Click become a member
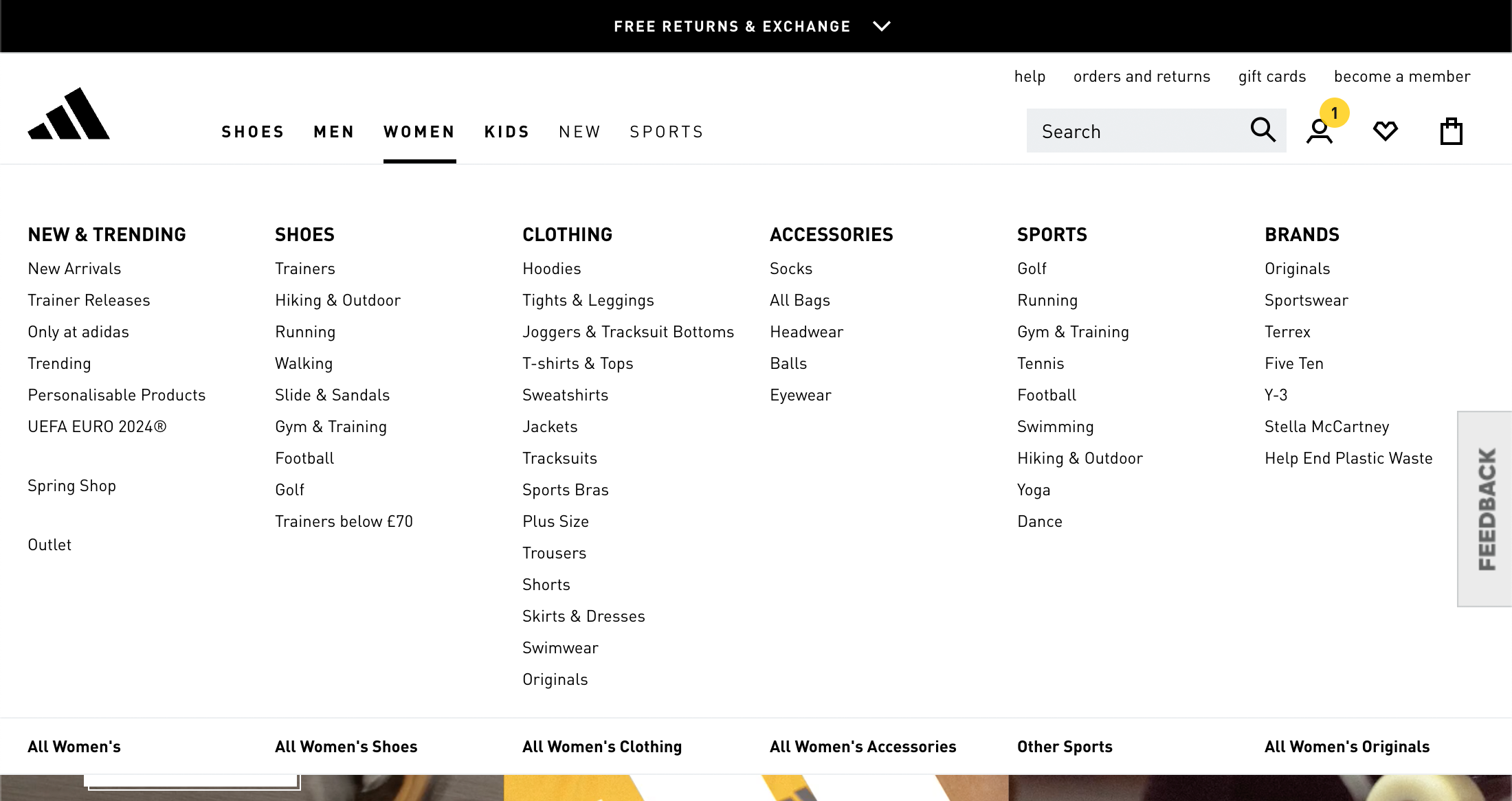 pyautogui.click(x=1401, y=76)
